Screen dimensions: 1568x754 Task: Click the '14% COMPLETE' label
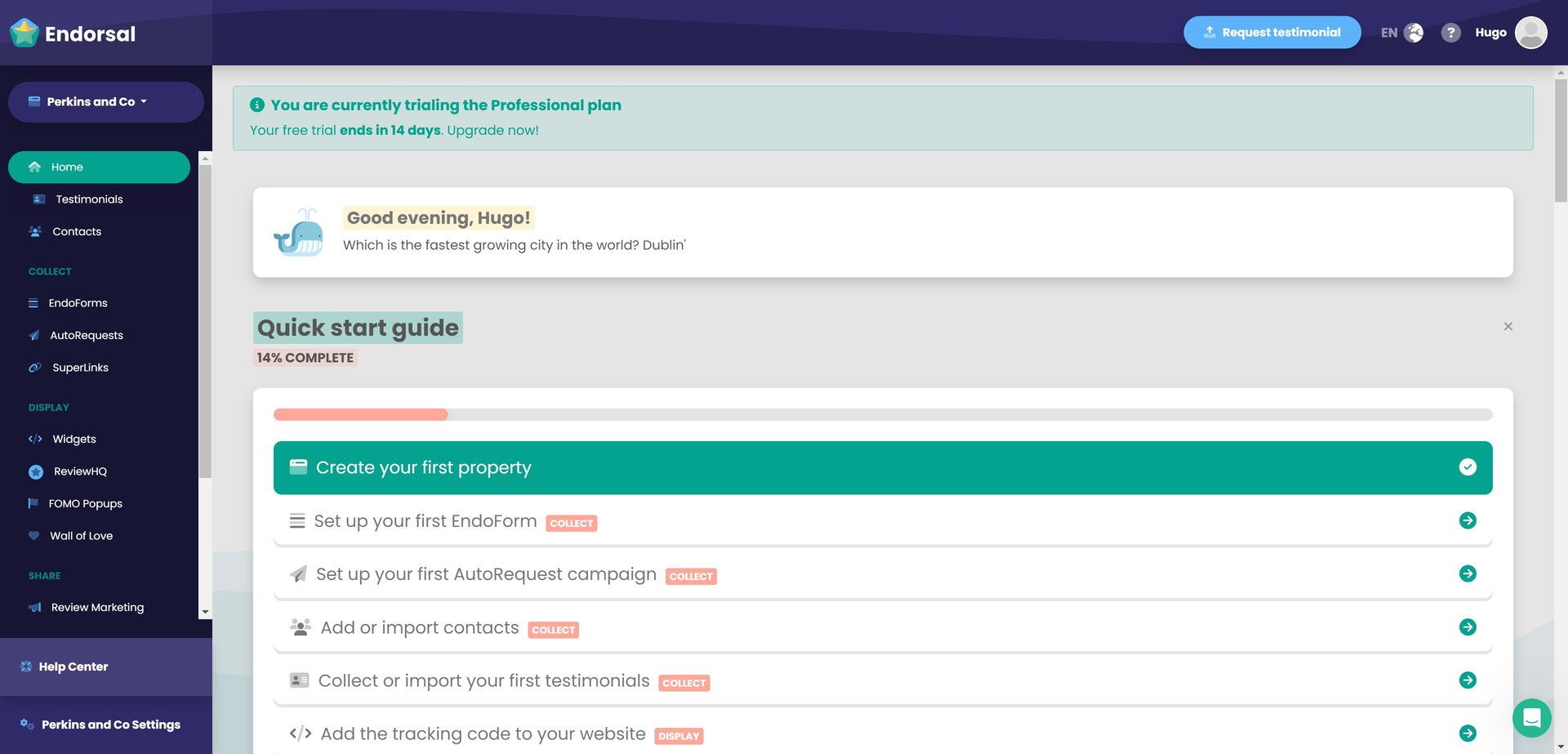coord(305,358)
